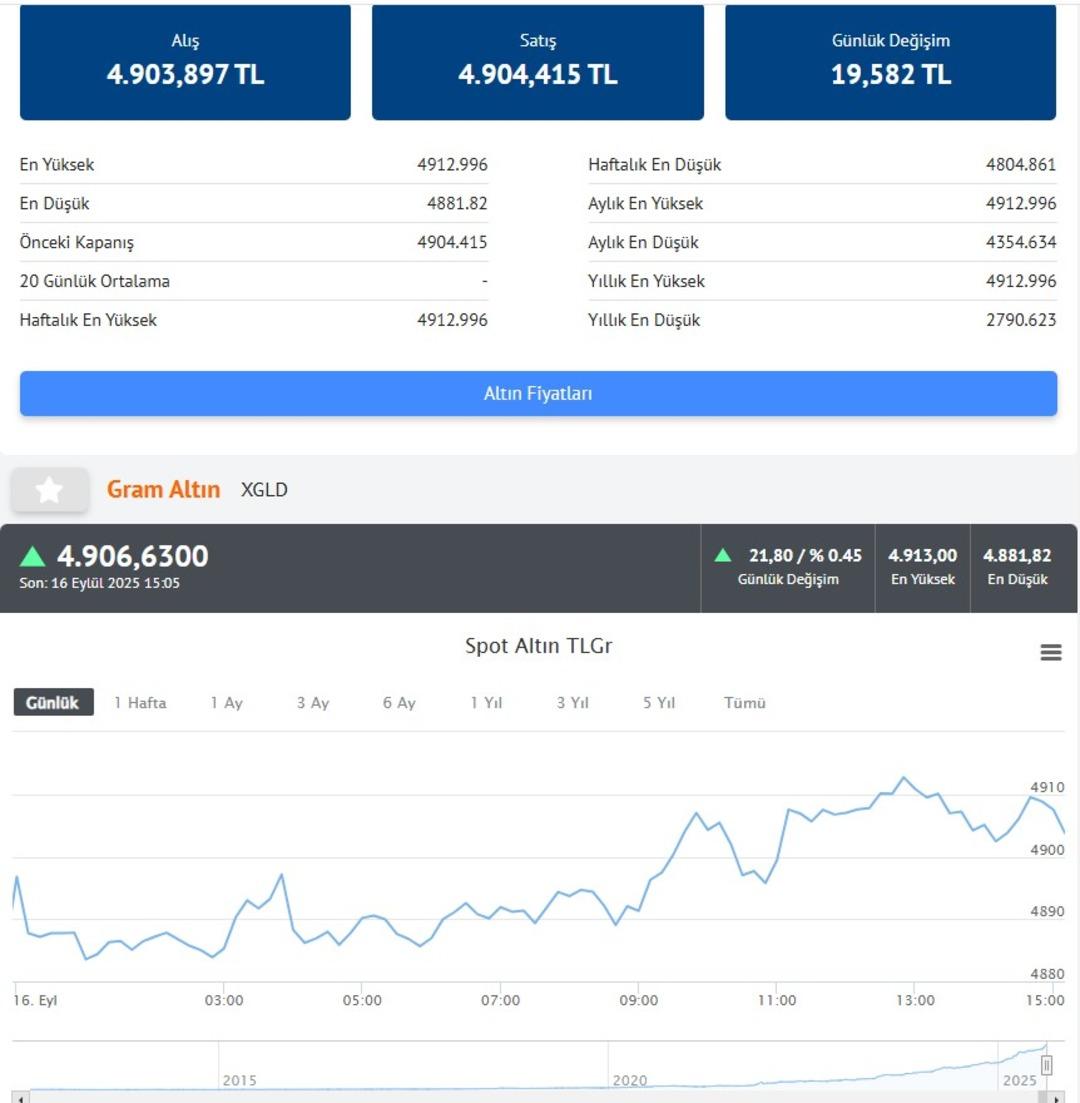Click the Spot Altın TLGr chart title
This screenshot has width=1080, height=1103.
coord(538,646)
